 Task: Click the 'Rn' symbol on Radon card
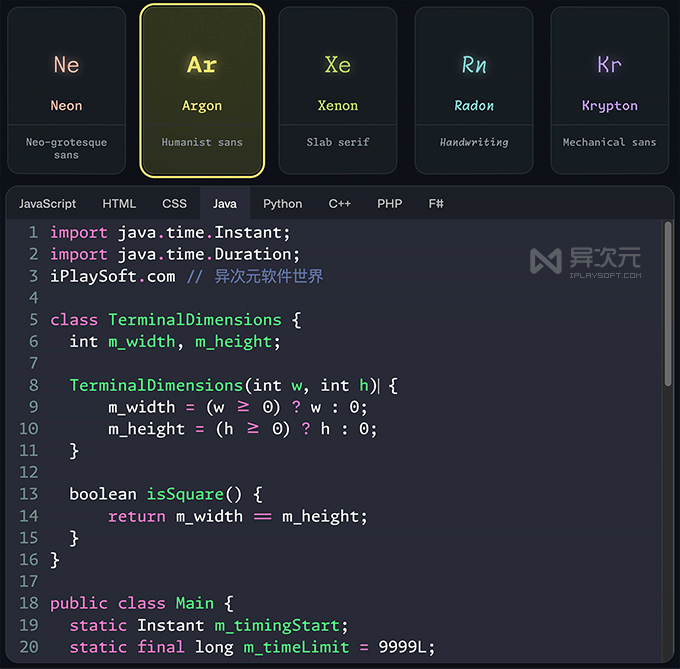click(474, 65)
